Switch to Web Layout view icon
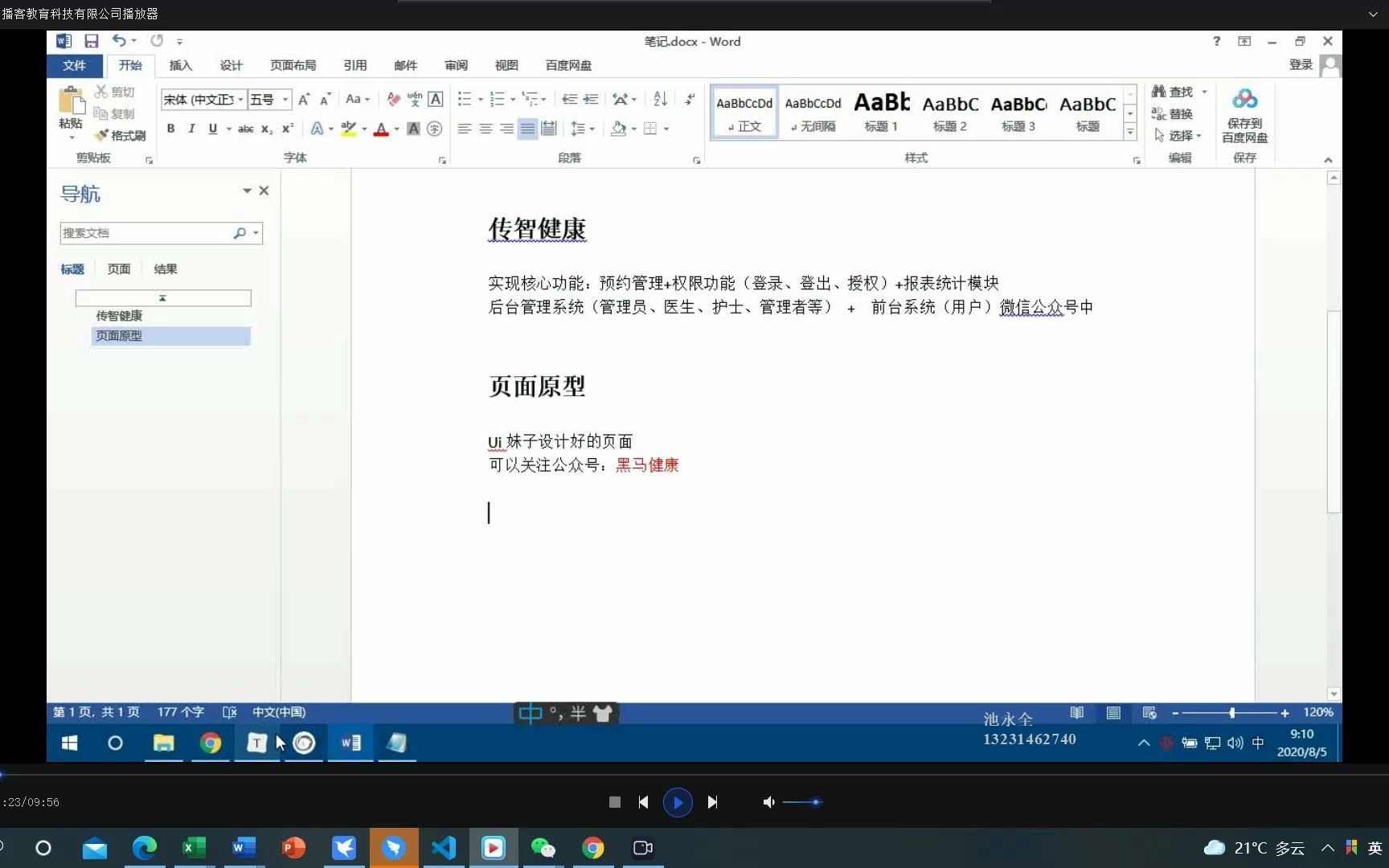Image resolution: width=1389 pixels, height=868 pixels. [1149, 712]
